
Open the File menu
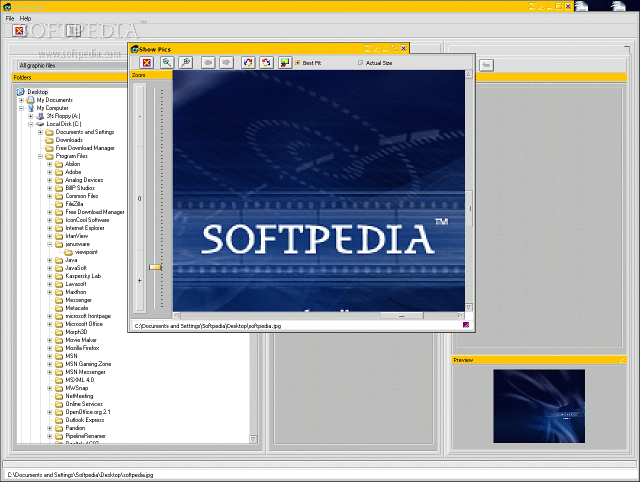pyautogui.click(x=10, y=18)
